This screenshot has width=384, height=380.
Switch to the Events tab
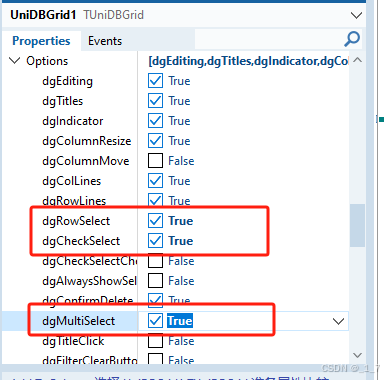pos(105,41)
